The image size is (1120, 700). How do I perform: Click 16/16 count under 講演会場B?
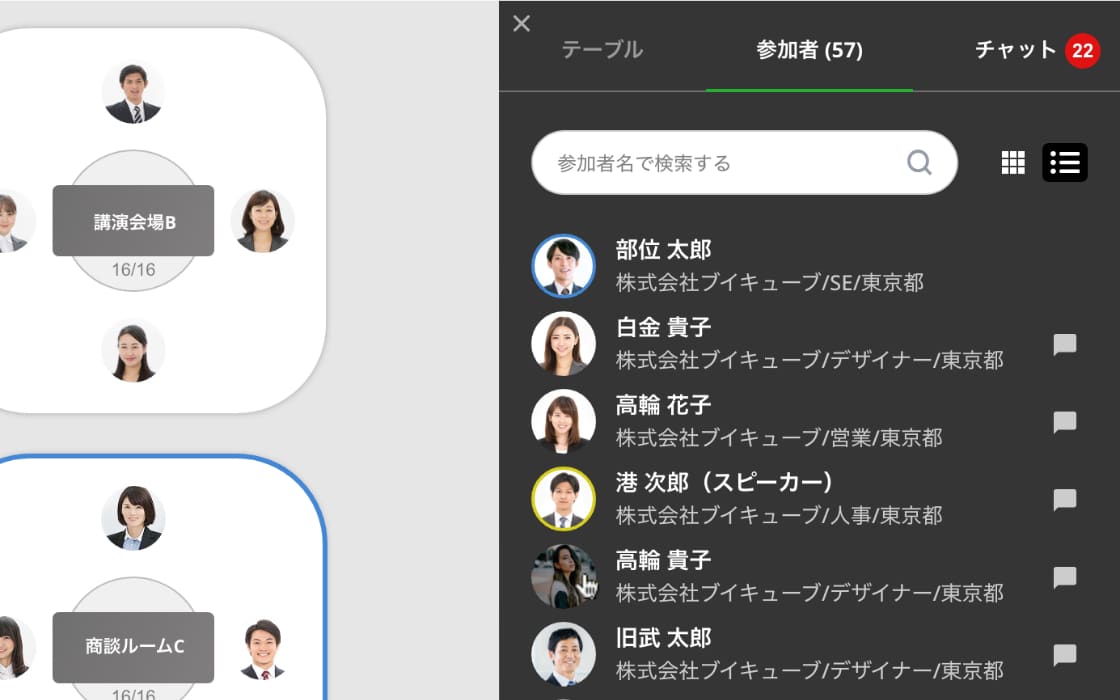[134, 270]
